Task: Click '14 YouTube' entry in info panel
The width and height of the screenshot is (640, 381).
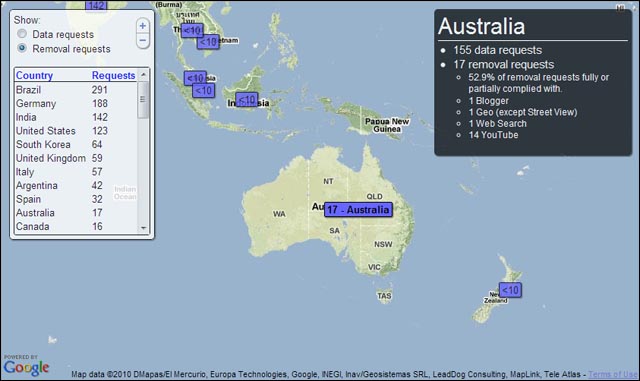Action: click(493, 135)
